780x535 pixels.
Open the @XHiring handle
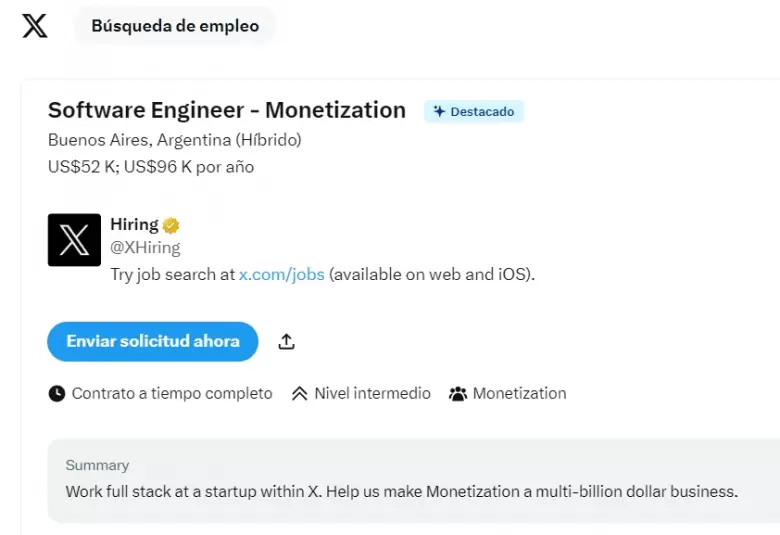pyautogui.click(x=145, y=247)
